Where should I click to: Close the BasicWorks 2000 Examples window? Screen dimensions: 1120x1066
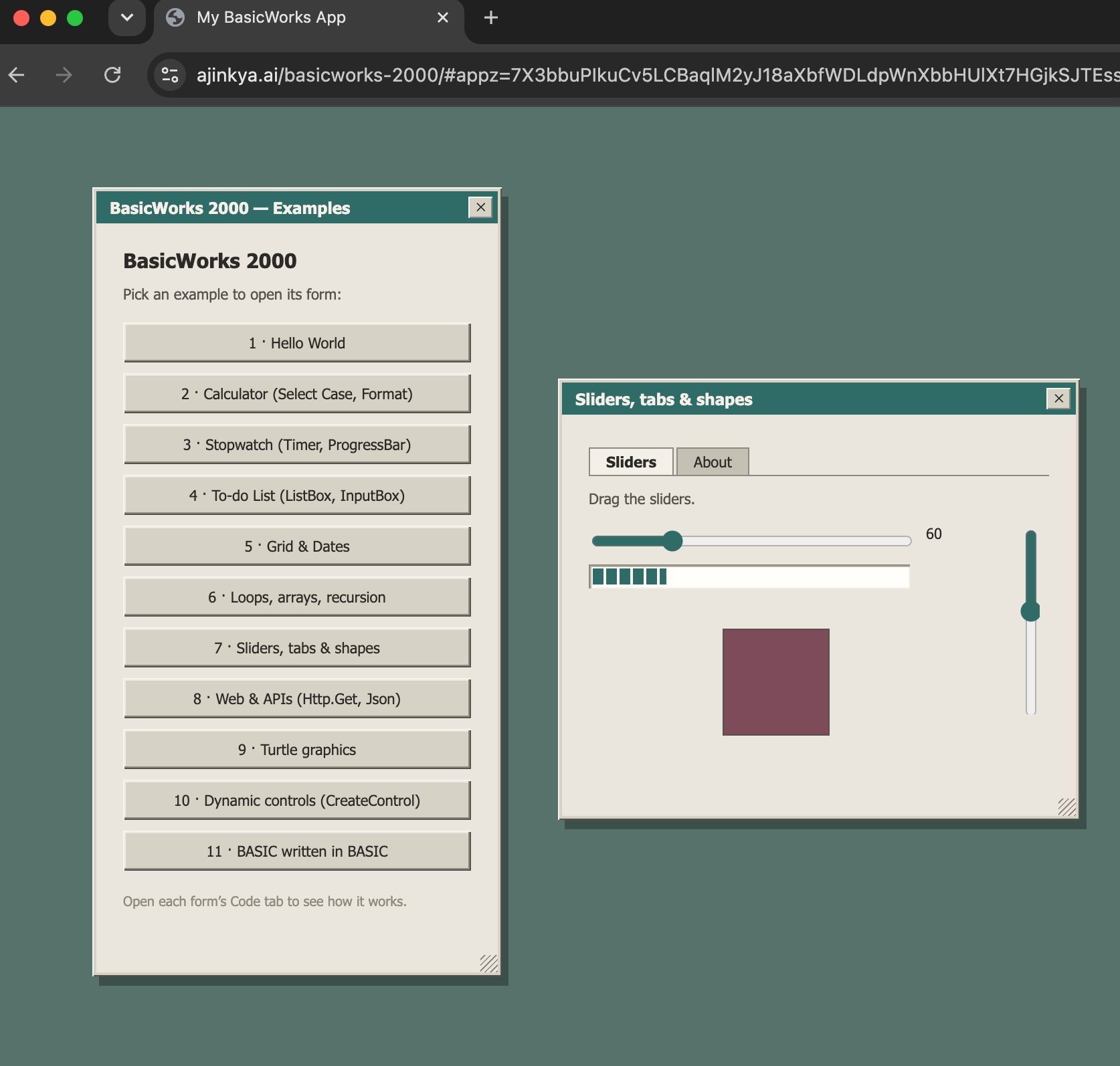coord(480,207)
